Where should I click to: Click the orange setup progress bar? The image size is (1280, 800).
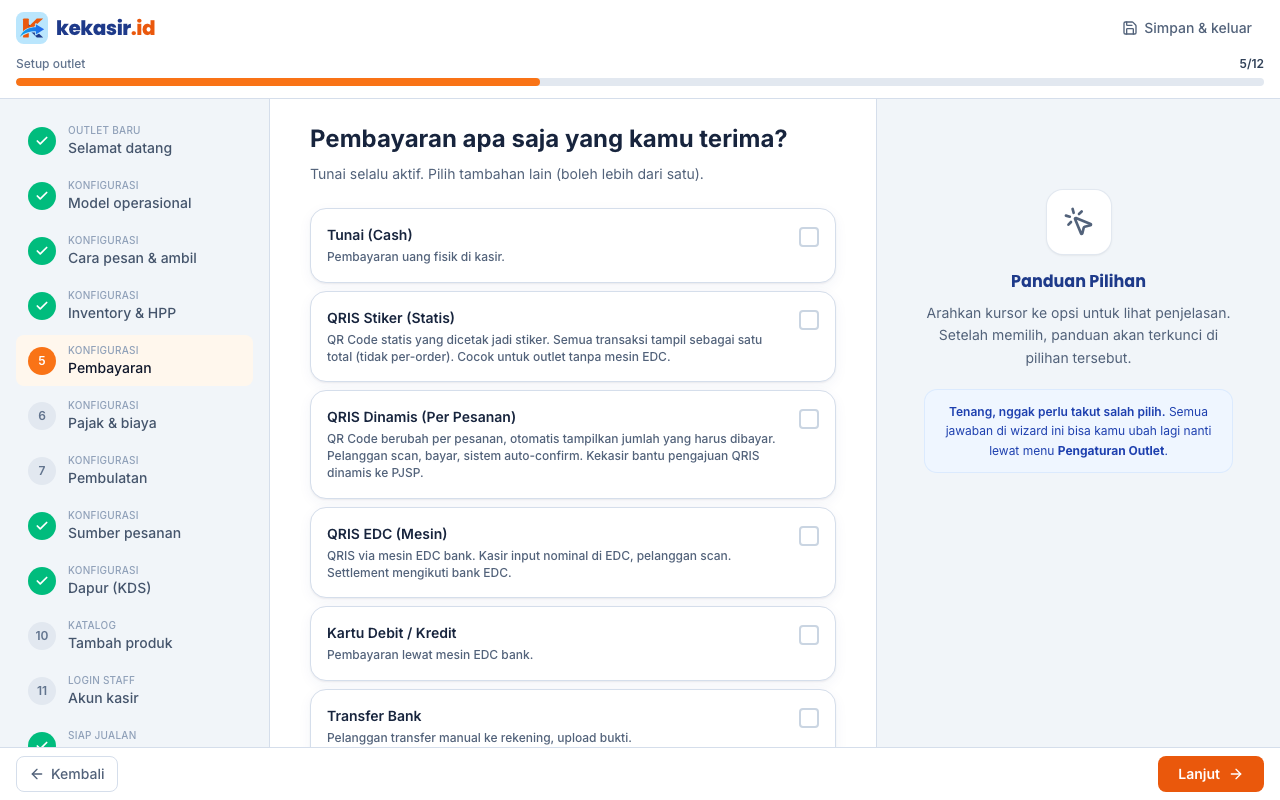coord(278,82)
